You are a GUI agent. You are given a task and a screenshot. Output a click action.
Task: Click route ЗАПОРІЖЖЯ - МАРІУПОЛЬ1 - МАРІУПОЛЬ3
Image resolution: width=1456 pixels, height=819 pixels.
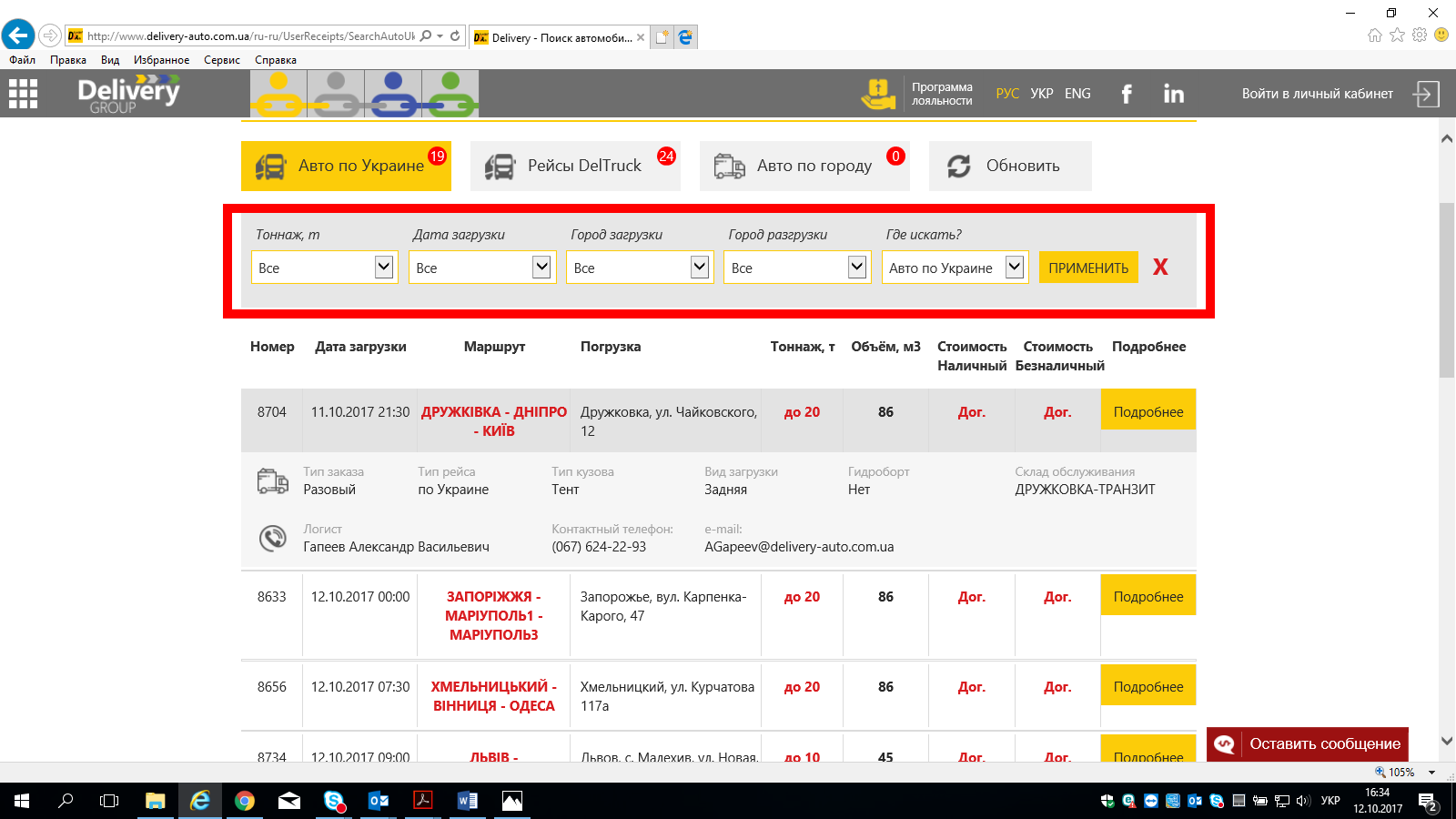[x=493, y=616]
